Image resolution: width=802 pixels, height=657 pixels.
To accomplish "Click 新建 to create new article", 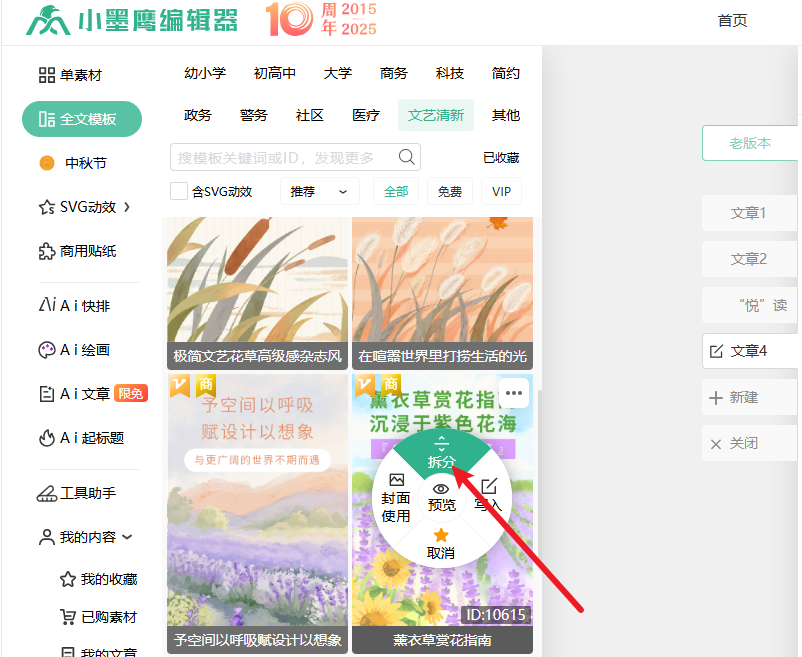I will pos(743,397).
